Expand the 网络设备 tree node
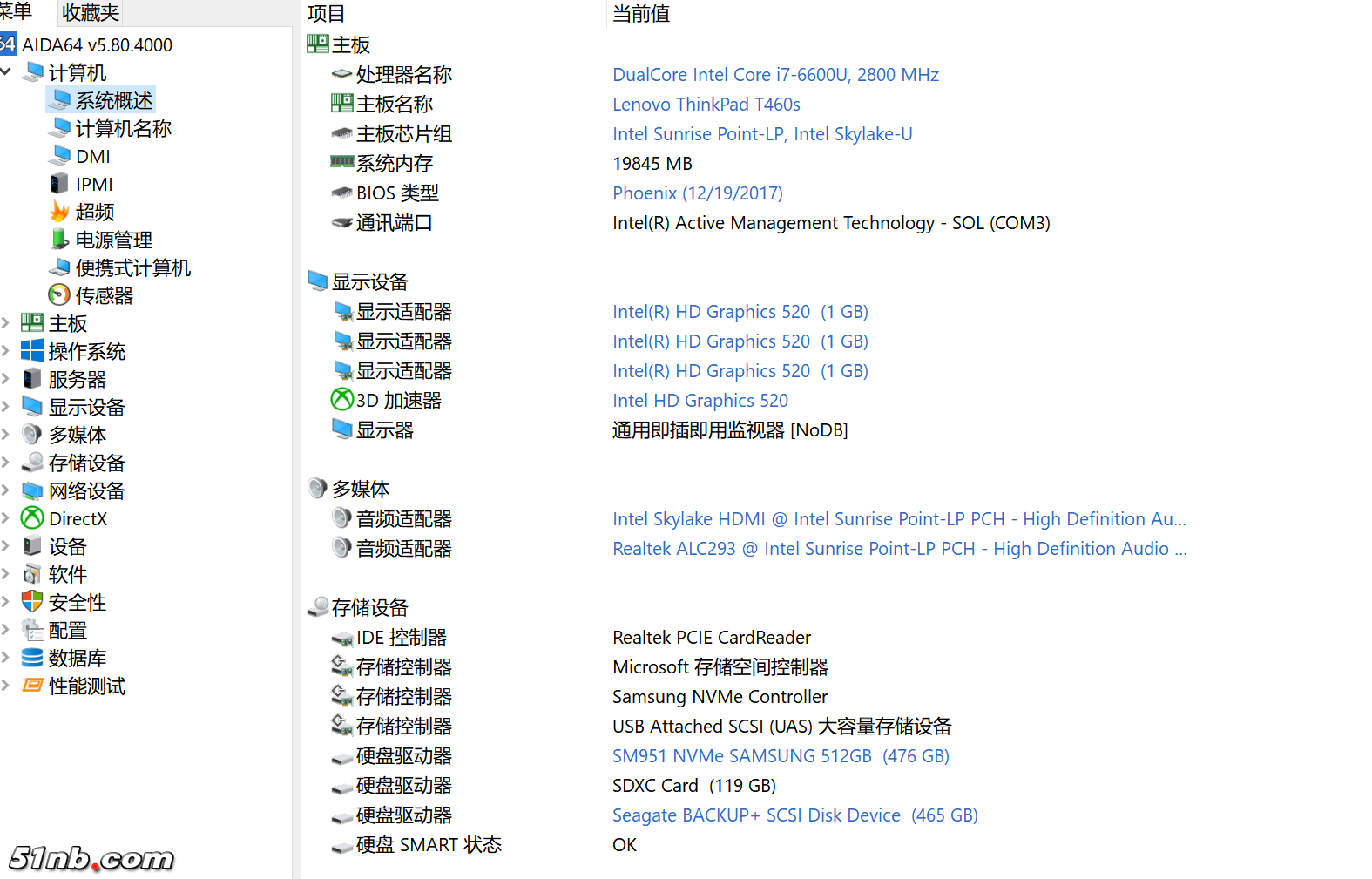The width and height of the screenshot is (1372, 879). (x=6, y=490)
